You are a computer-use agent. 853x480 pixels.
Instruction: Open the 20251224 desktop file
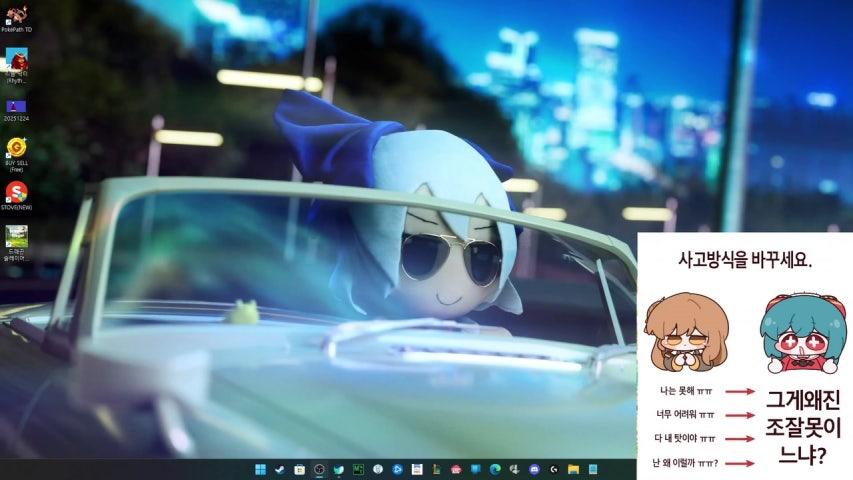pyautogui.click(x=16, y=106)
